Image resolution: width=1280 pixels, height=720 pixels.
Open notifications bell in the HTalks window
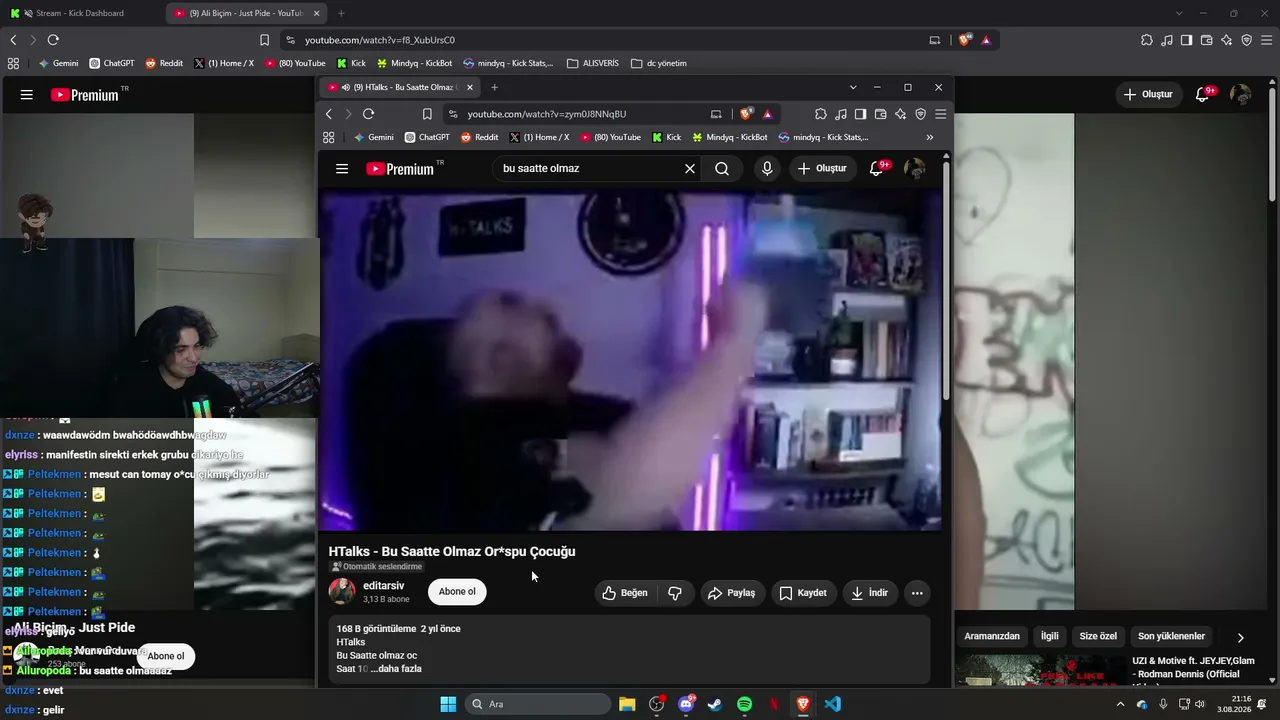pos(877,169)
